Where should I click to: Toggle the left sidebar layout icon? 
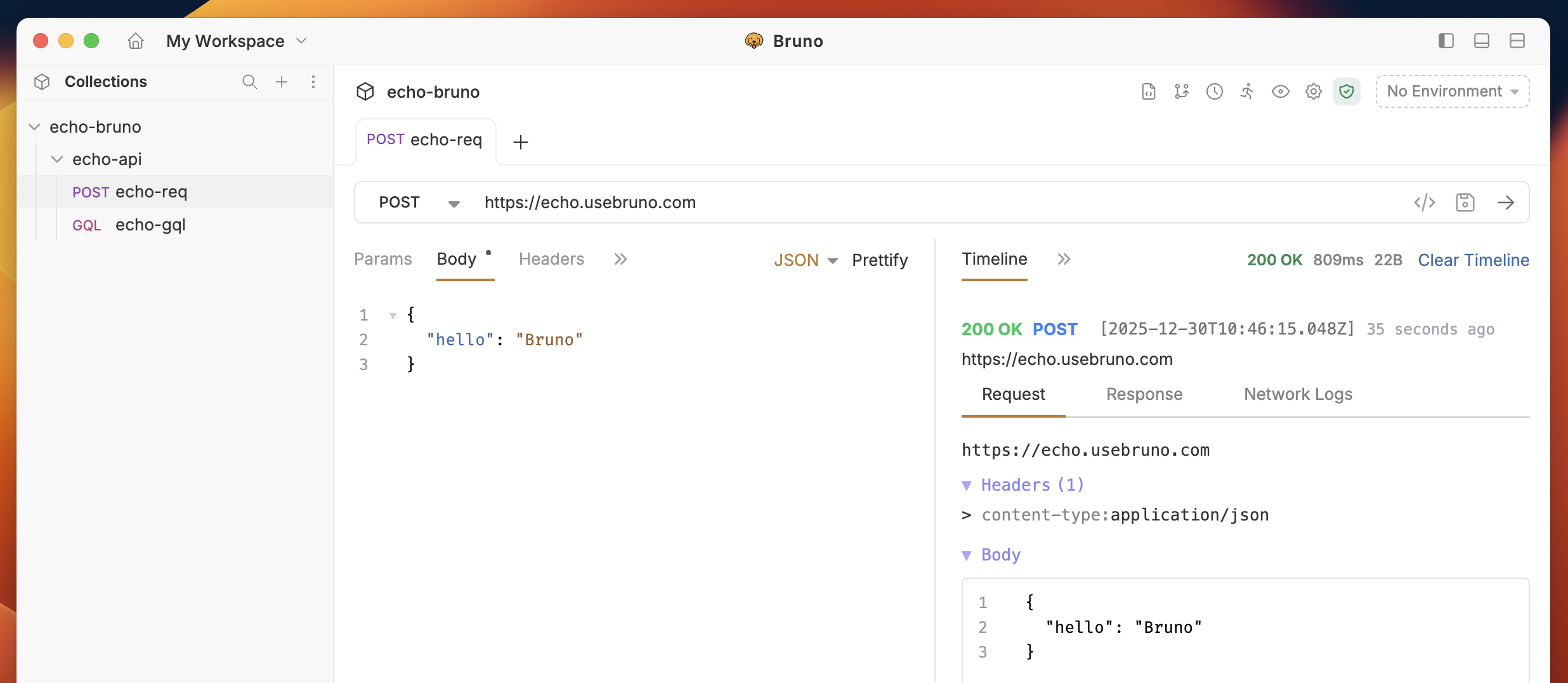[x=1446, y=41]
